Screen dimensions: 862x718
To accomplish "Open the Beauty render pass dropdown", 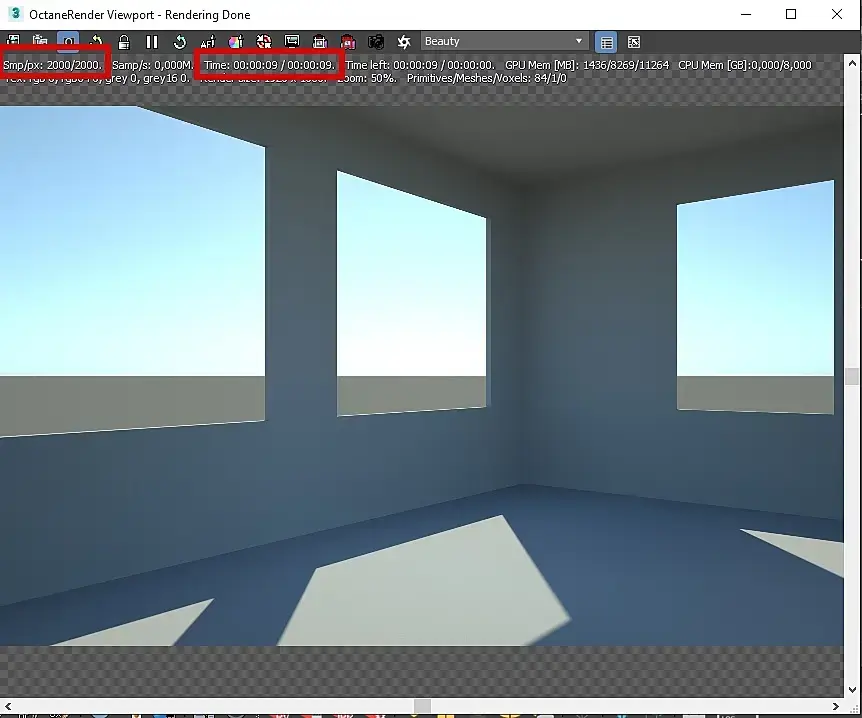I will [x=504, y=41].
